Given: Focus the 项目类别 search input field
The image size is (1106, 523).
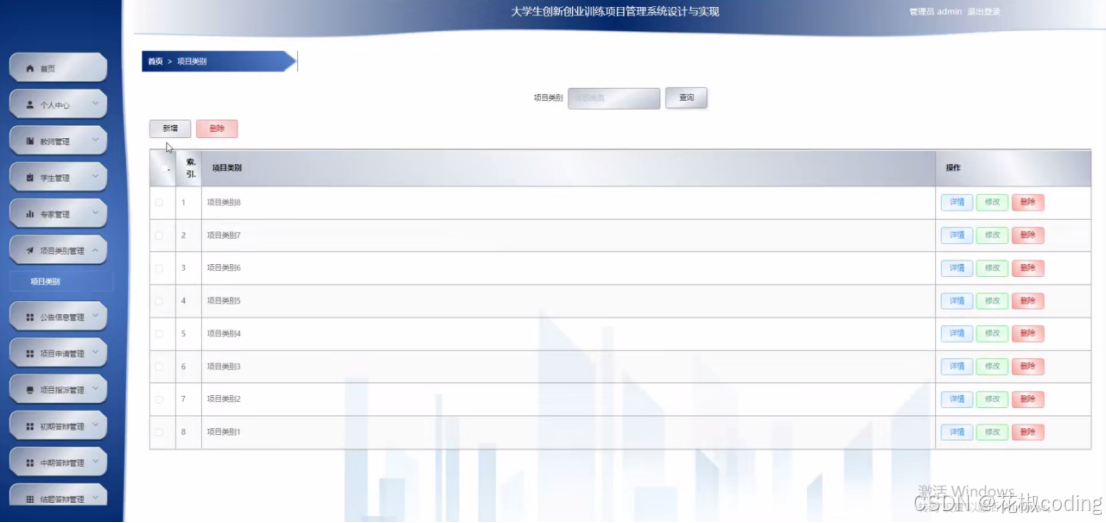Looking at the screenshot, I should 614,98.
